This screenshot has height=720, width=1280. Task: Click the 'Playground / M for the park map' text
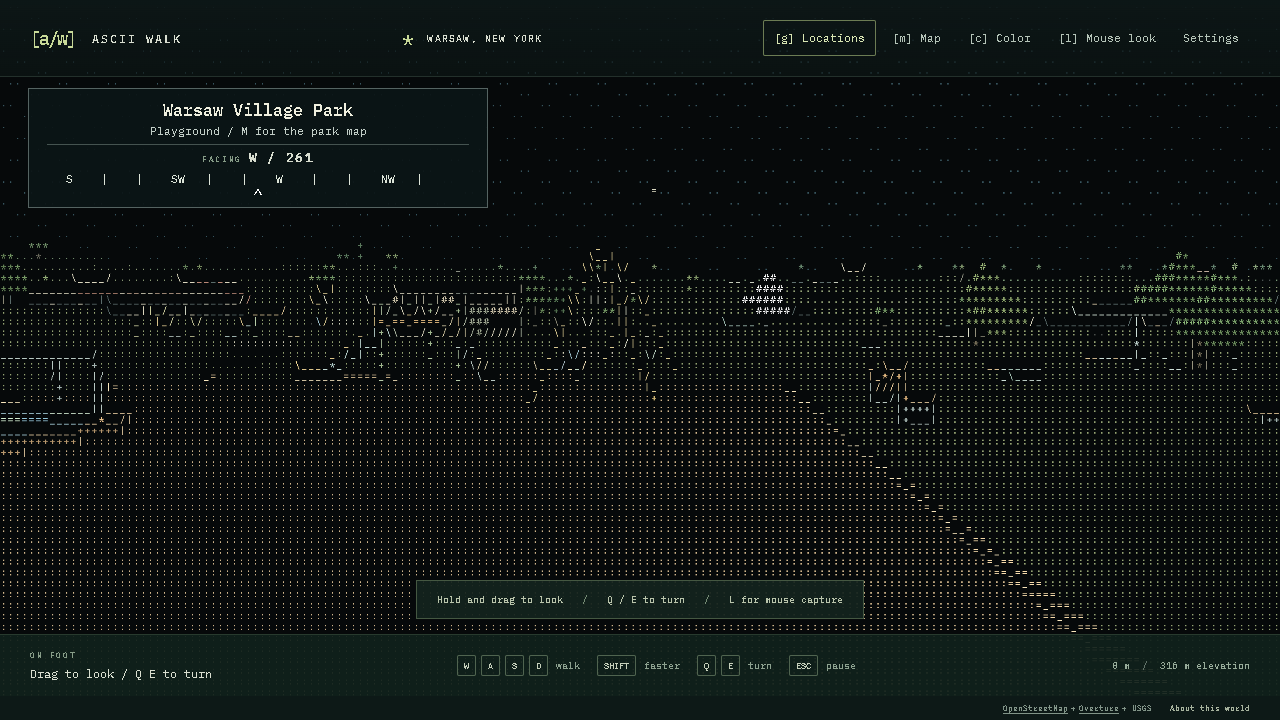(x=258, y=131)
